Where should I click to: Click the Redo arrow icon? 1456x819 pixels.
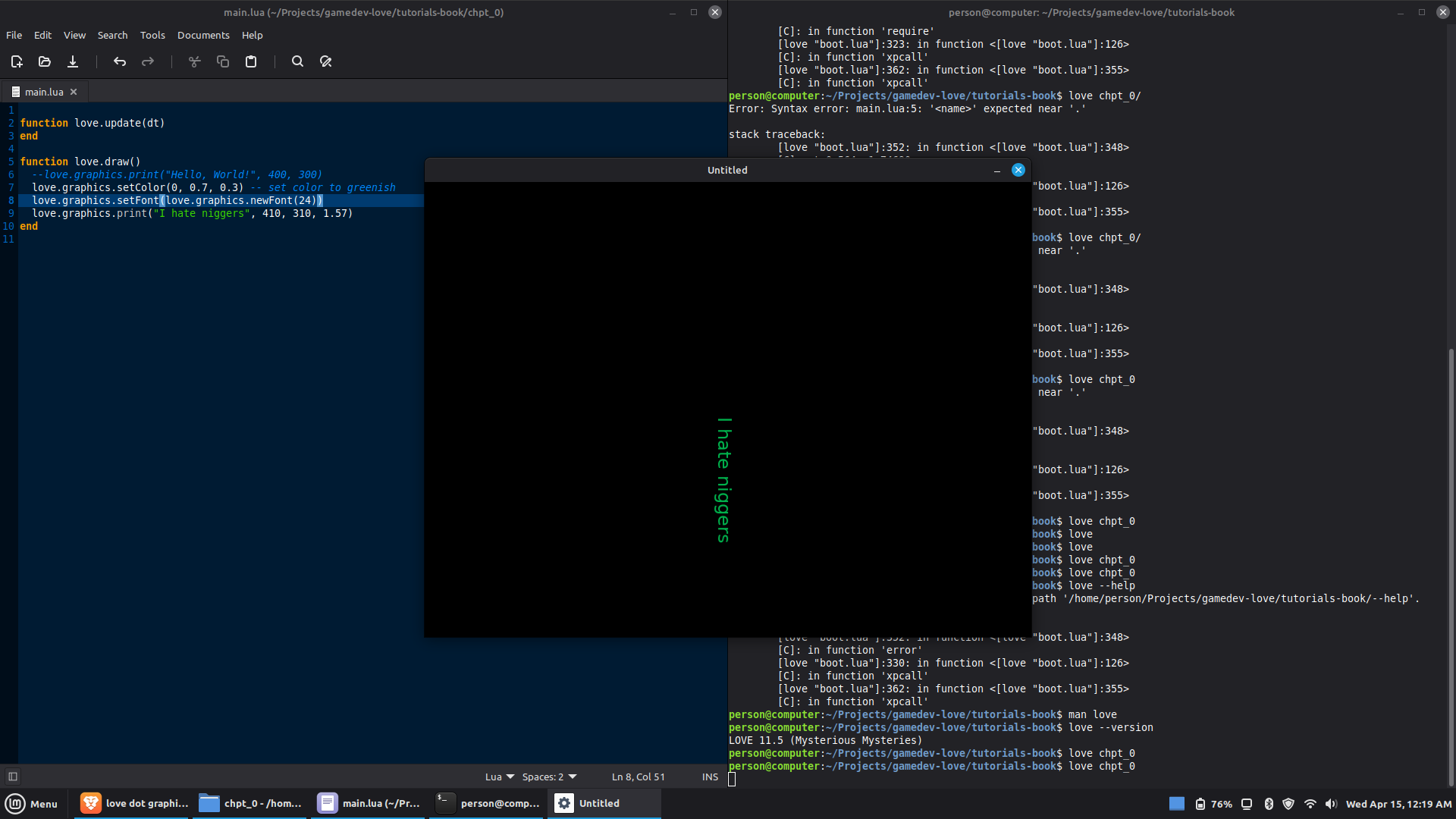(148, 61)
